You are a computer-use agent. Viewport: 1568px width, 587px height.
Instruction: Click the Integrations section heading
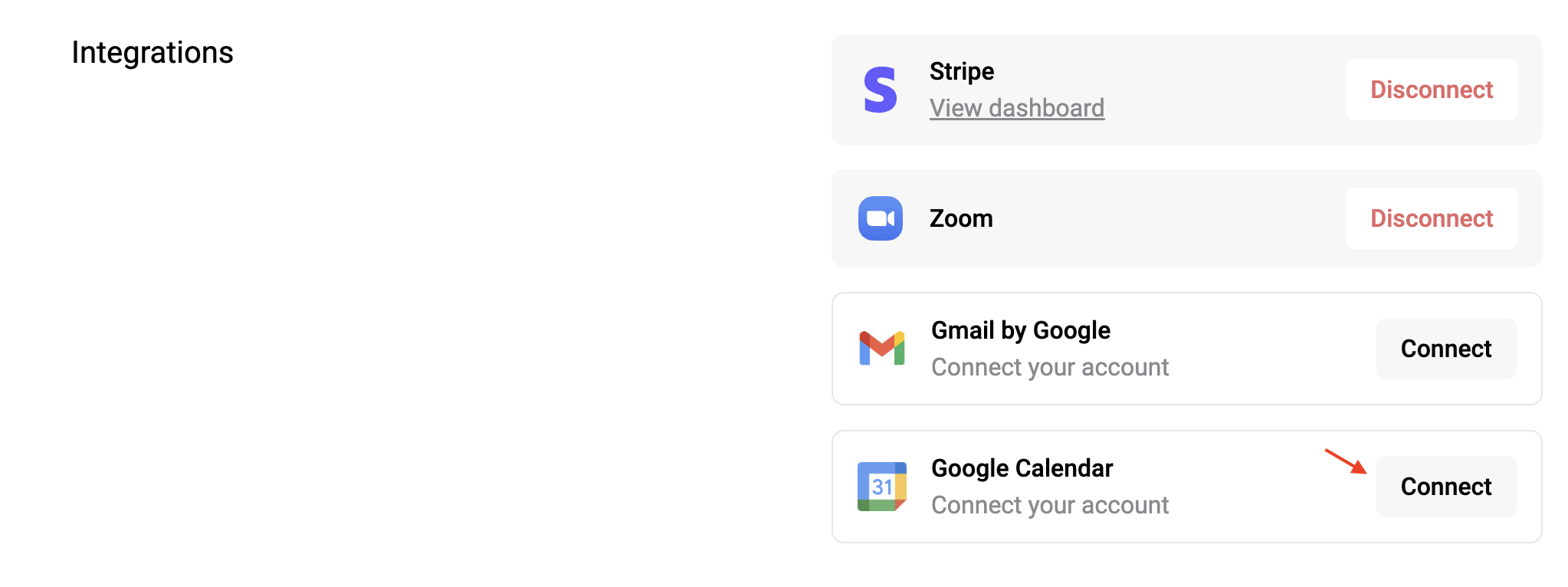point(152,52)
